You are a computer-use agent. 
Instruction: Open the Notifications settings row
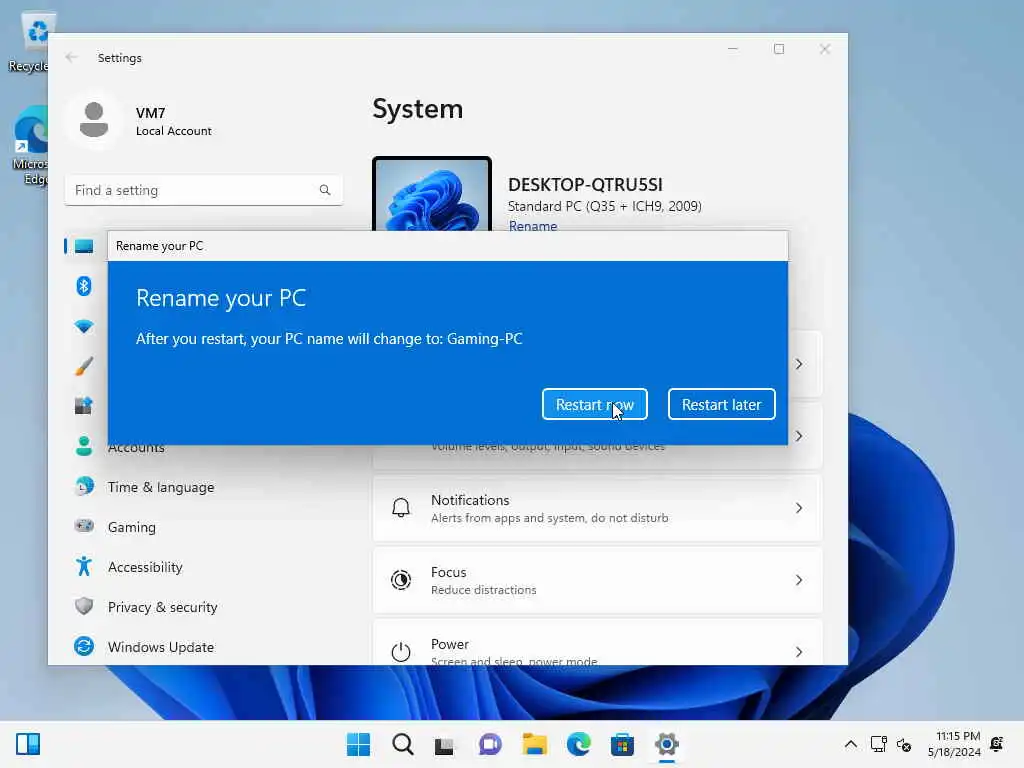pos(597,508)
